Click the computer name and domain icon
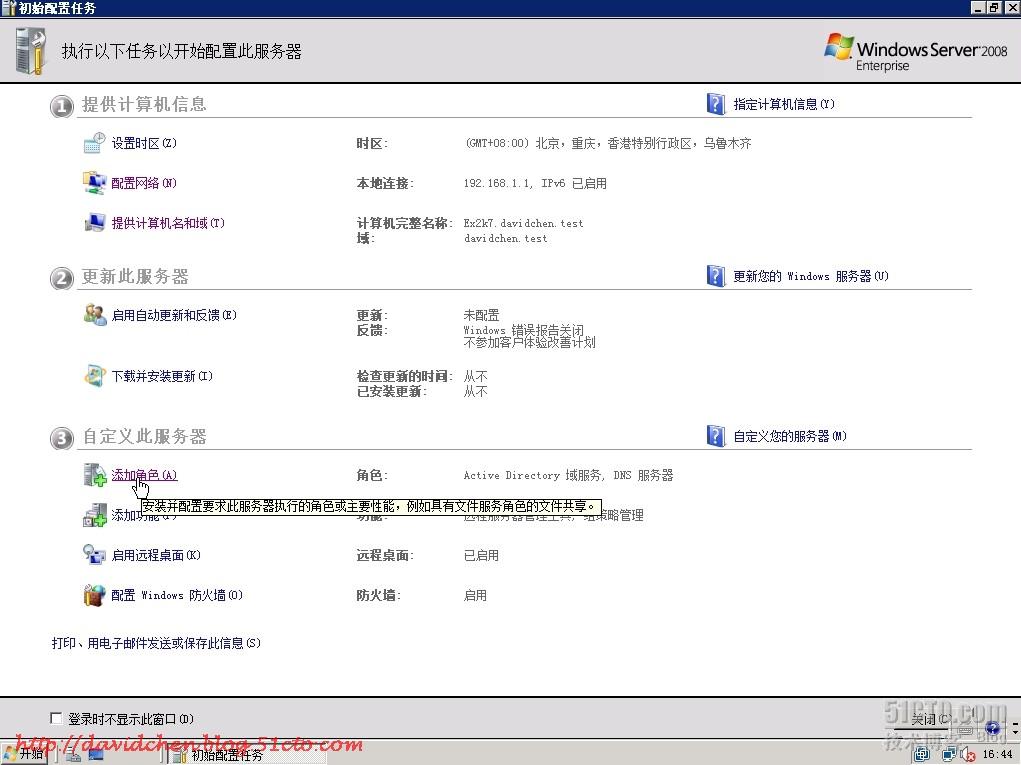This screenshot has width=1021, height=765. coord(94,223)
